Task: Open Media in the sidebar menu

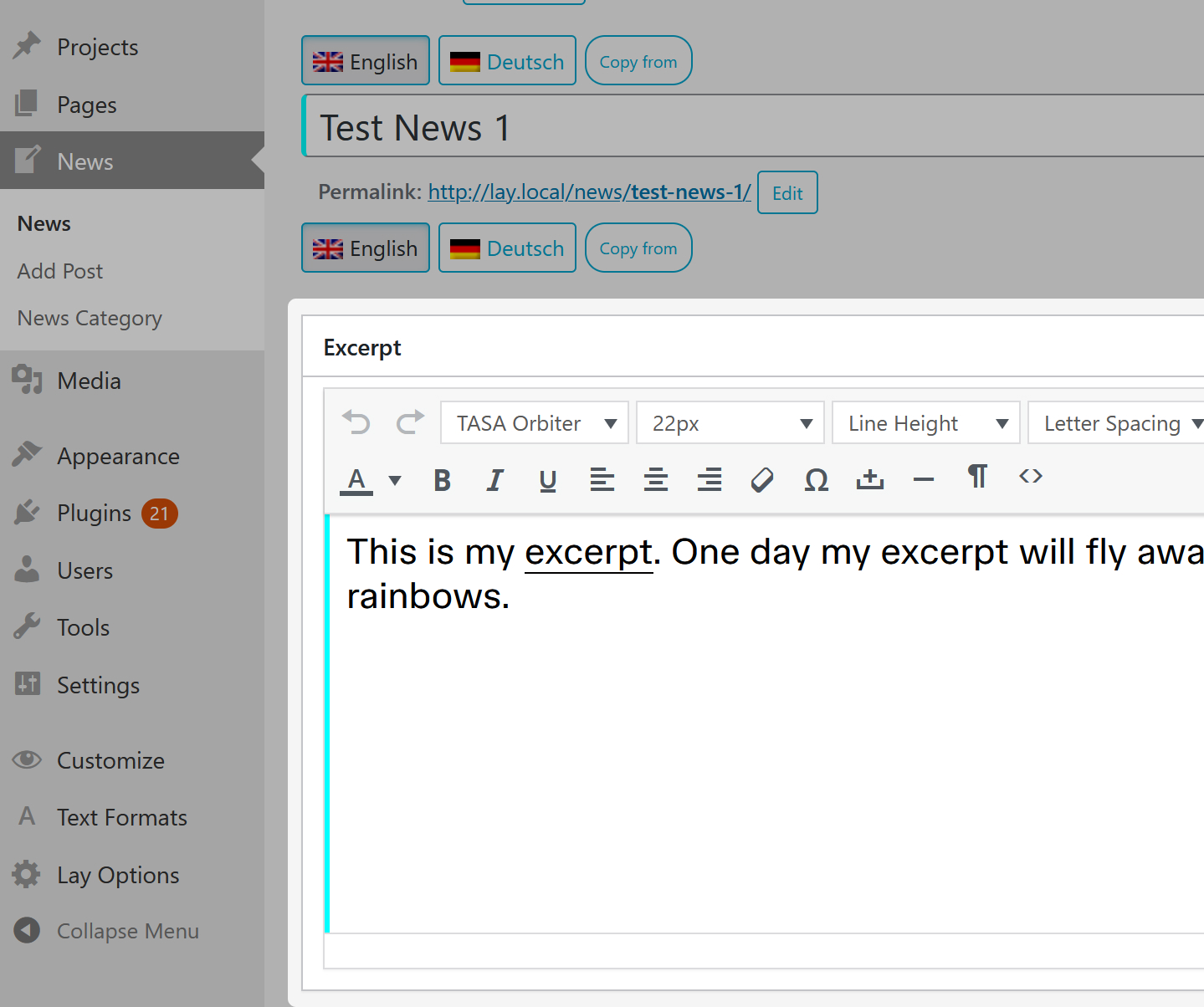Action: (x=89, y=381)
